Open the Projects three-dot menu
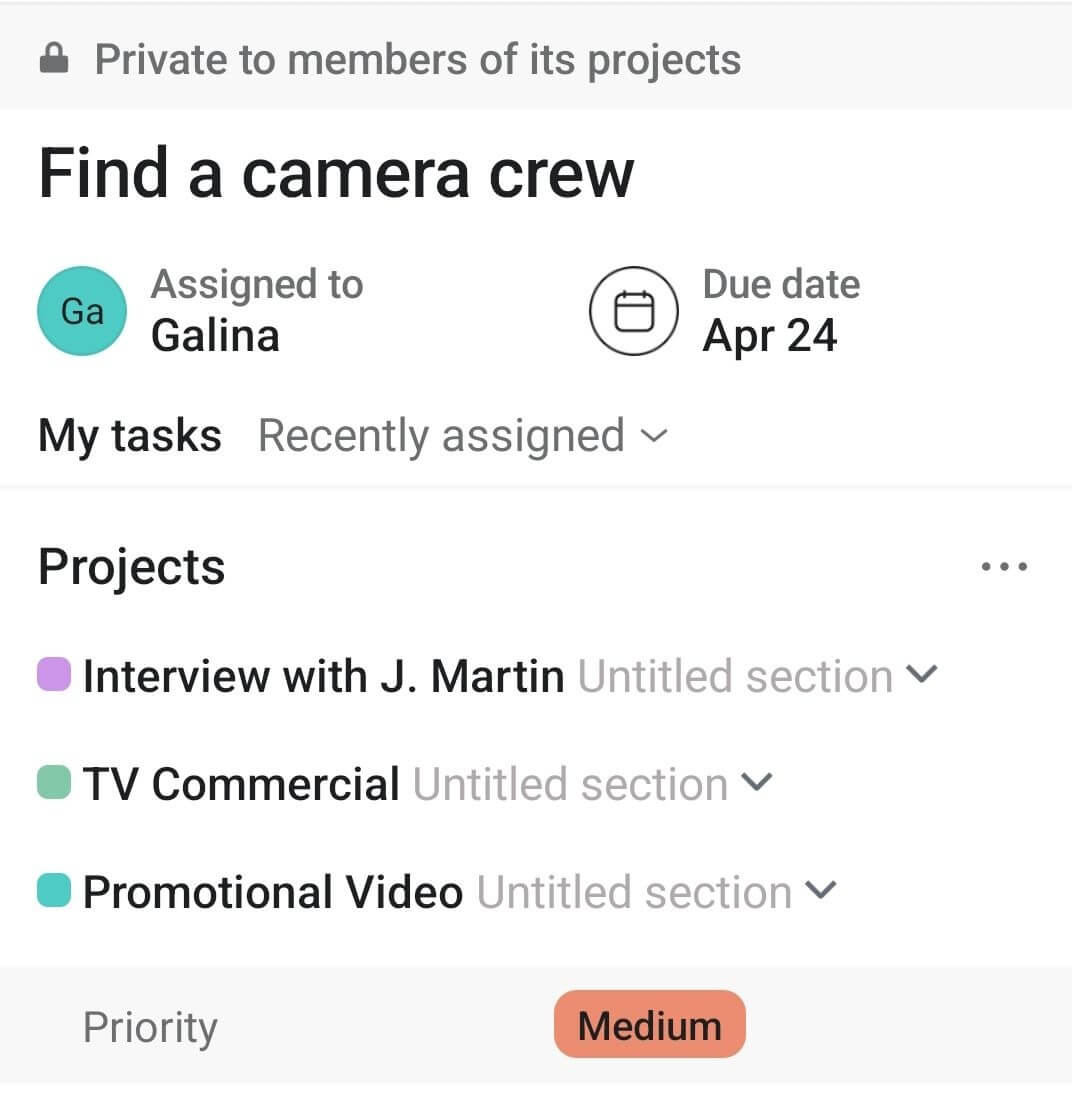The height and width of the screenshot is (1107, 1072). 1004,567
